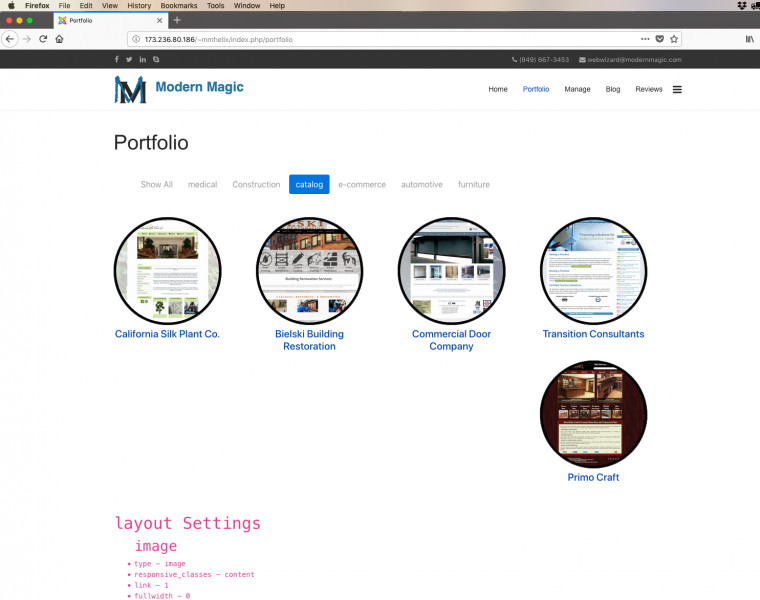Screen dimensions: 760x600
Task: Open the Reviews nav link
Action: pyautogui.click(x=649, y=89)
